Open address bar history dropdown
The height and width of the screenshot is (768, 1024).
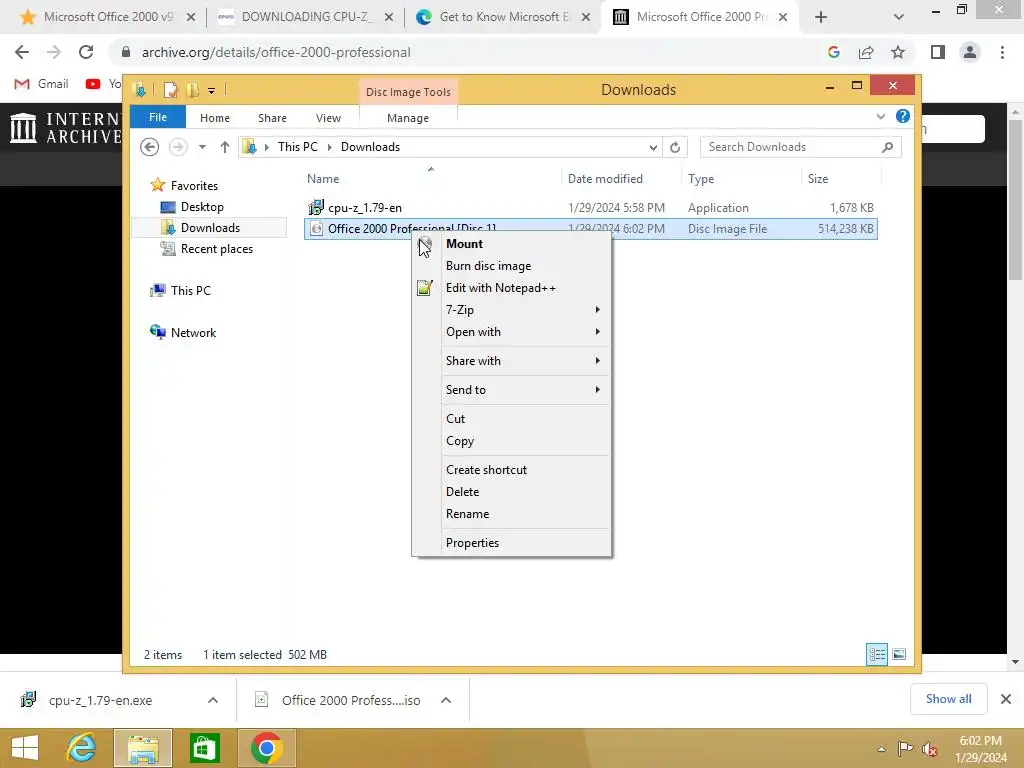[x=653, y=148]
